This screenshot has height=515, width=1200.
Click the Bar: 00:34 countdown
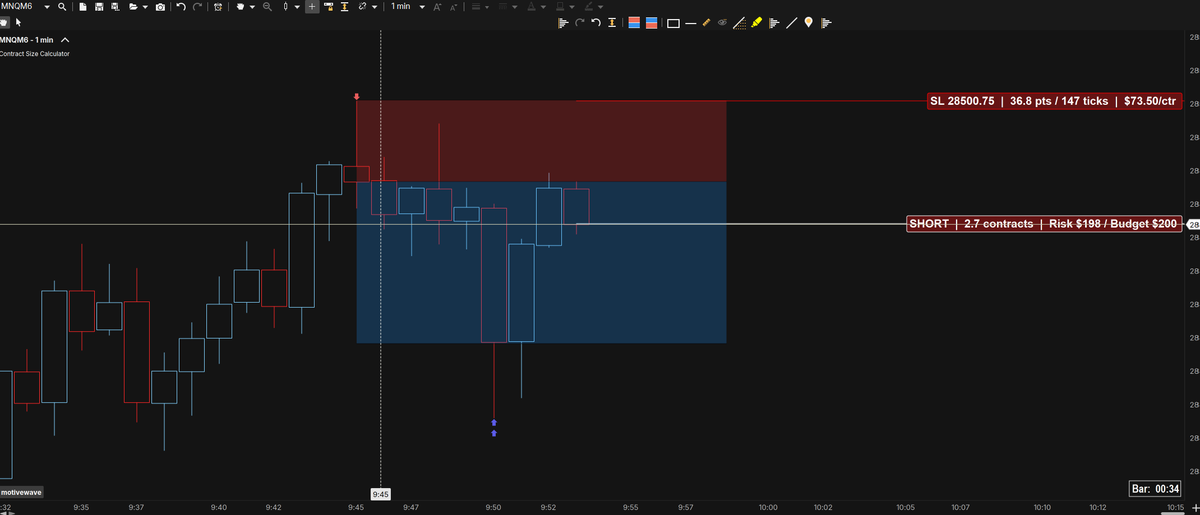1156,489
